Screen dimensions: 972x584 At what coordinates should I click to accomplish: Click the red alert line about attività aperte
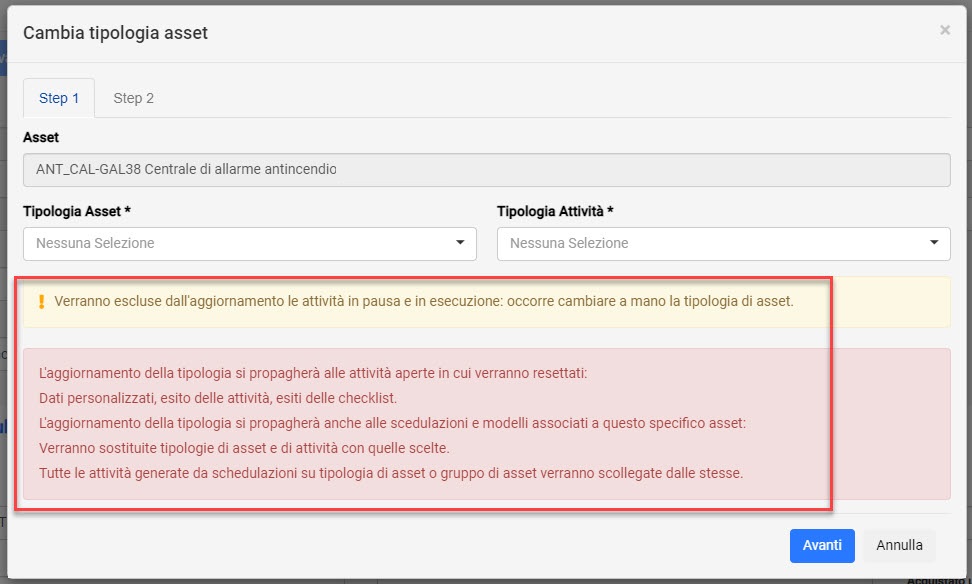point(312,373)
